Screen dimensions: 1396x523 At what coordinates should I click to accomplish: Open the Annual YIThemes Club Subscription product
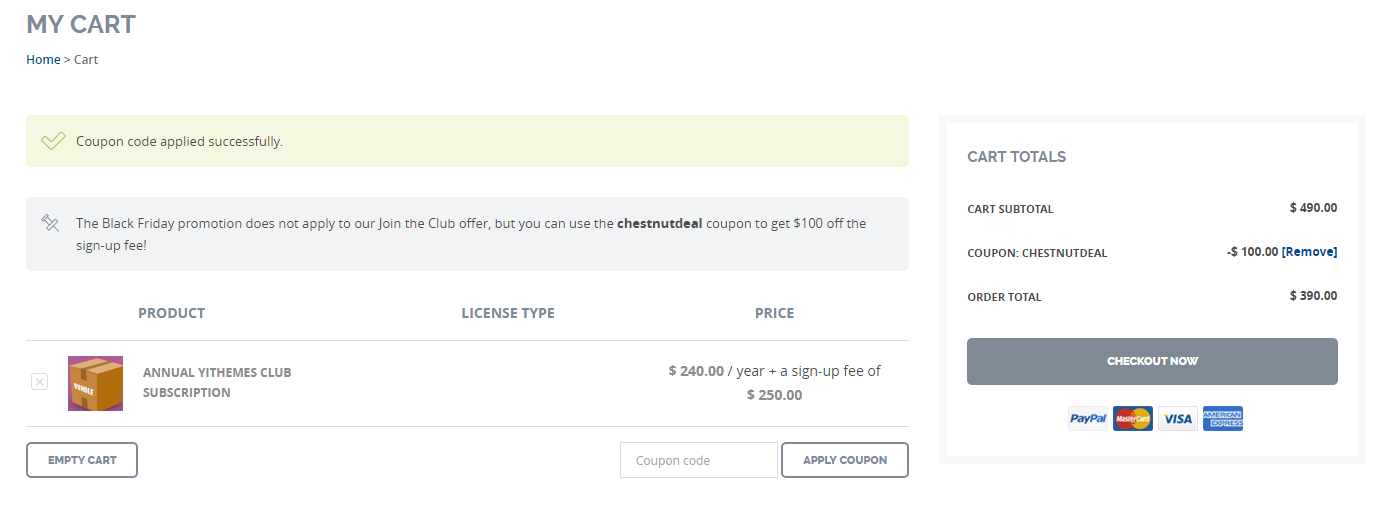pyautogui.click(x=217, y=382)
